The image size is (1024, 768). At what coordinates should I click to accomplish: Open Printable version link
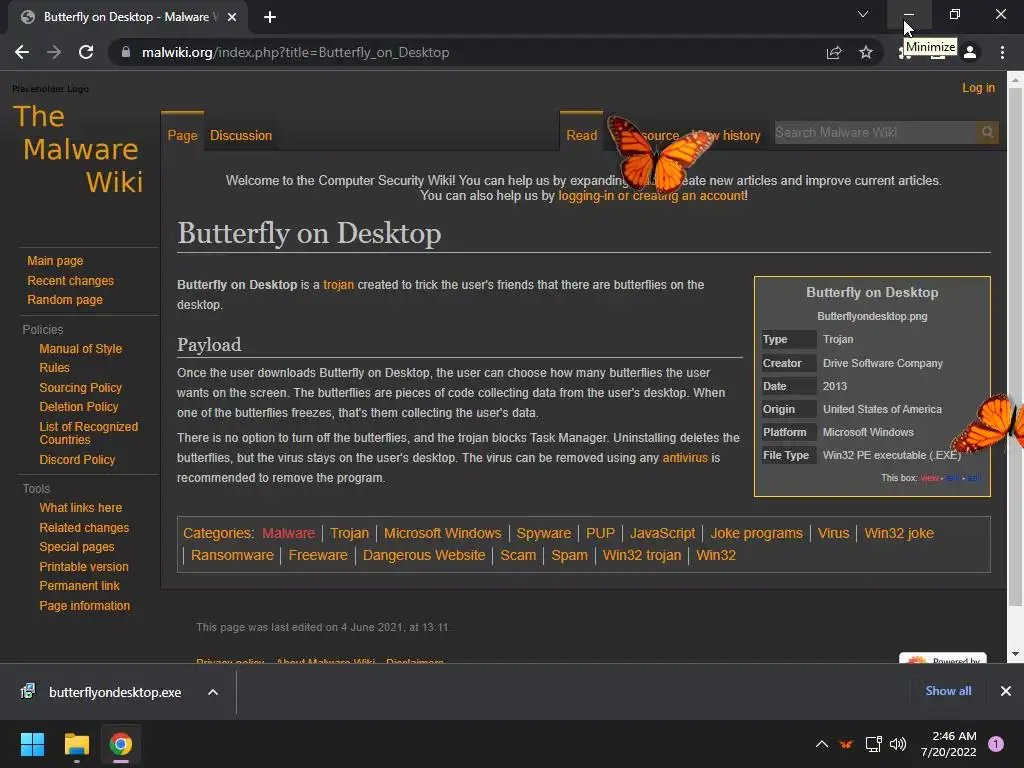point(84,566)
